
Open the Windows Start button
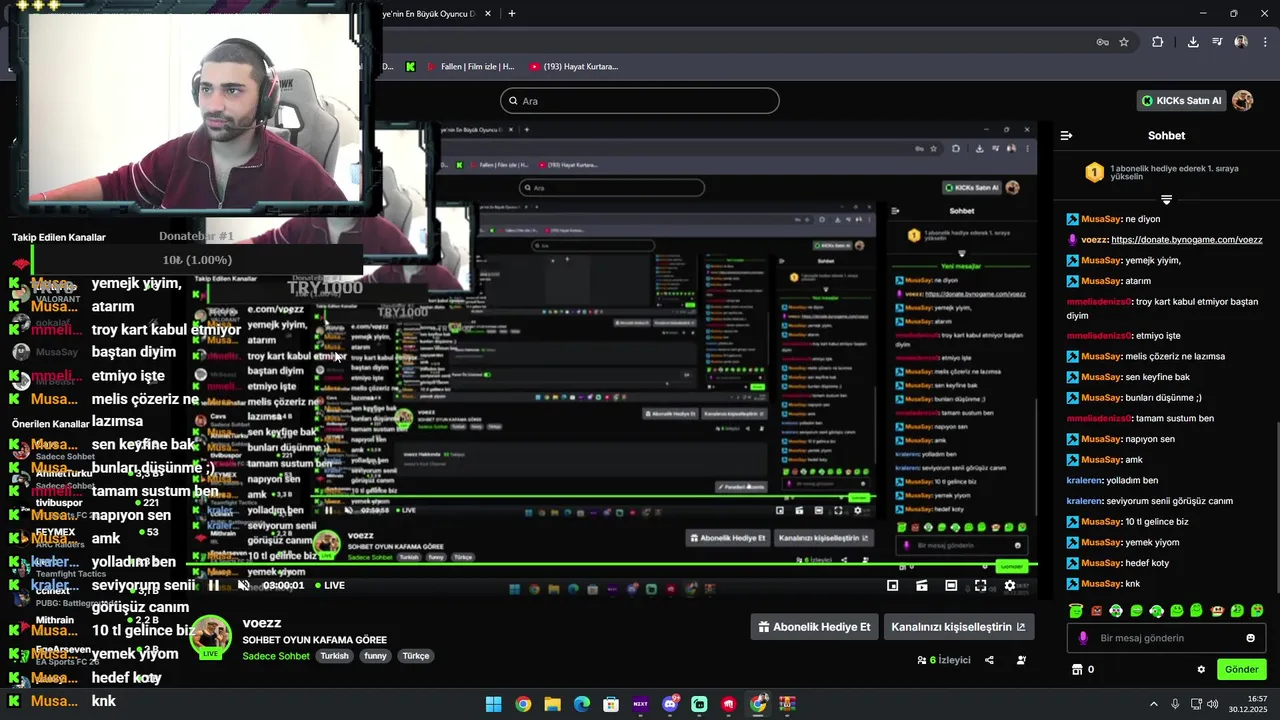point(493,704)
